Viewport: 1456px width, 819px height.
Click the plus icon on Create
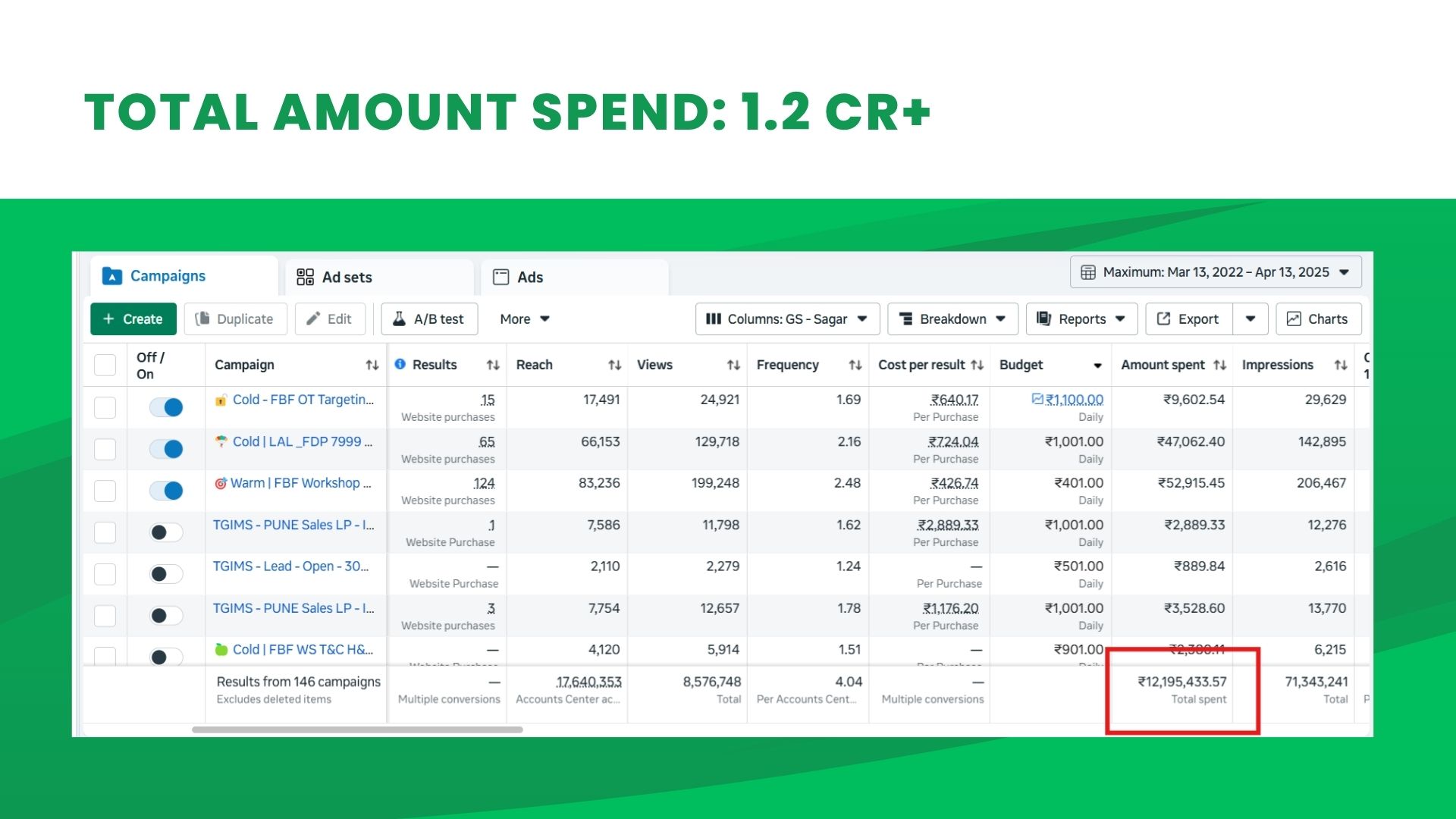(108, 319)
